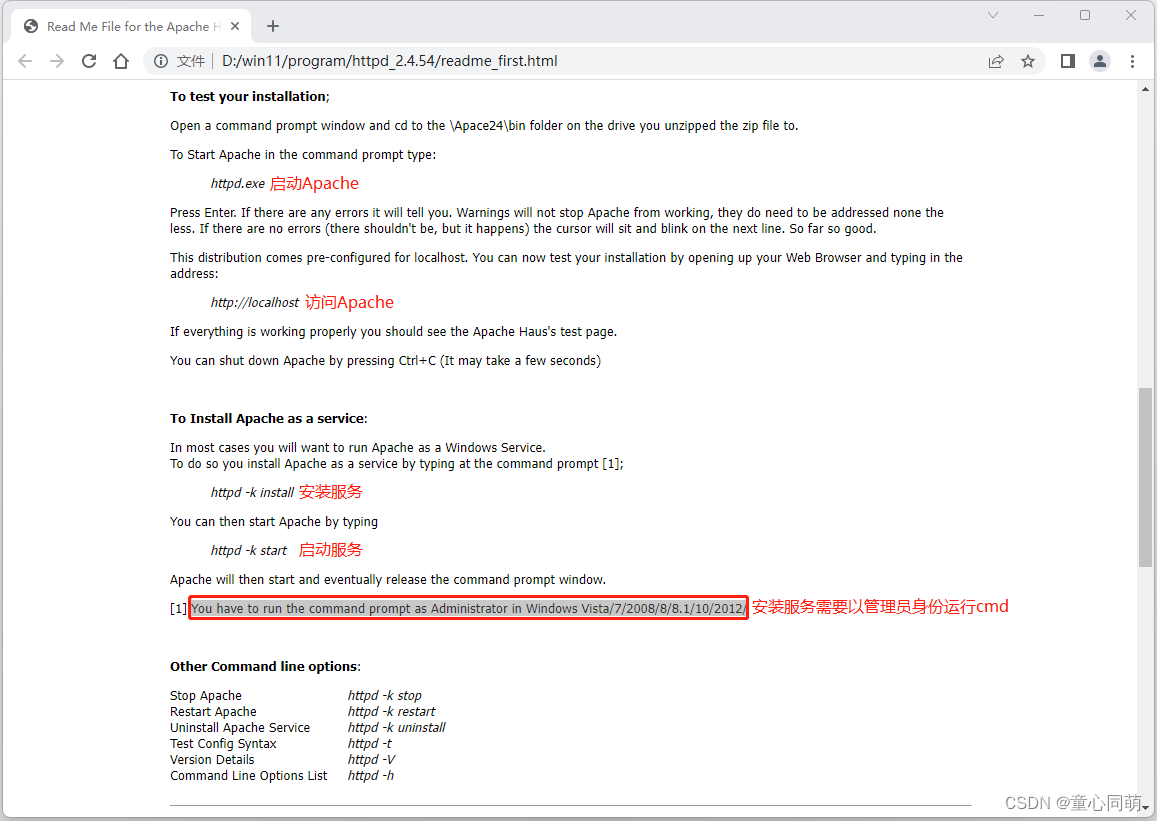Open the tab search chevron
Screen dimensions: 1157x821
[x=992, y=15]
